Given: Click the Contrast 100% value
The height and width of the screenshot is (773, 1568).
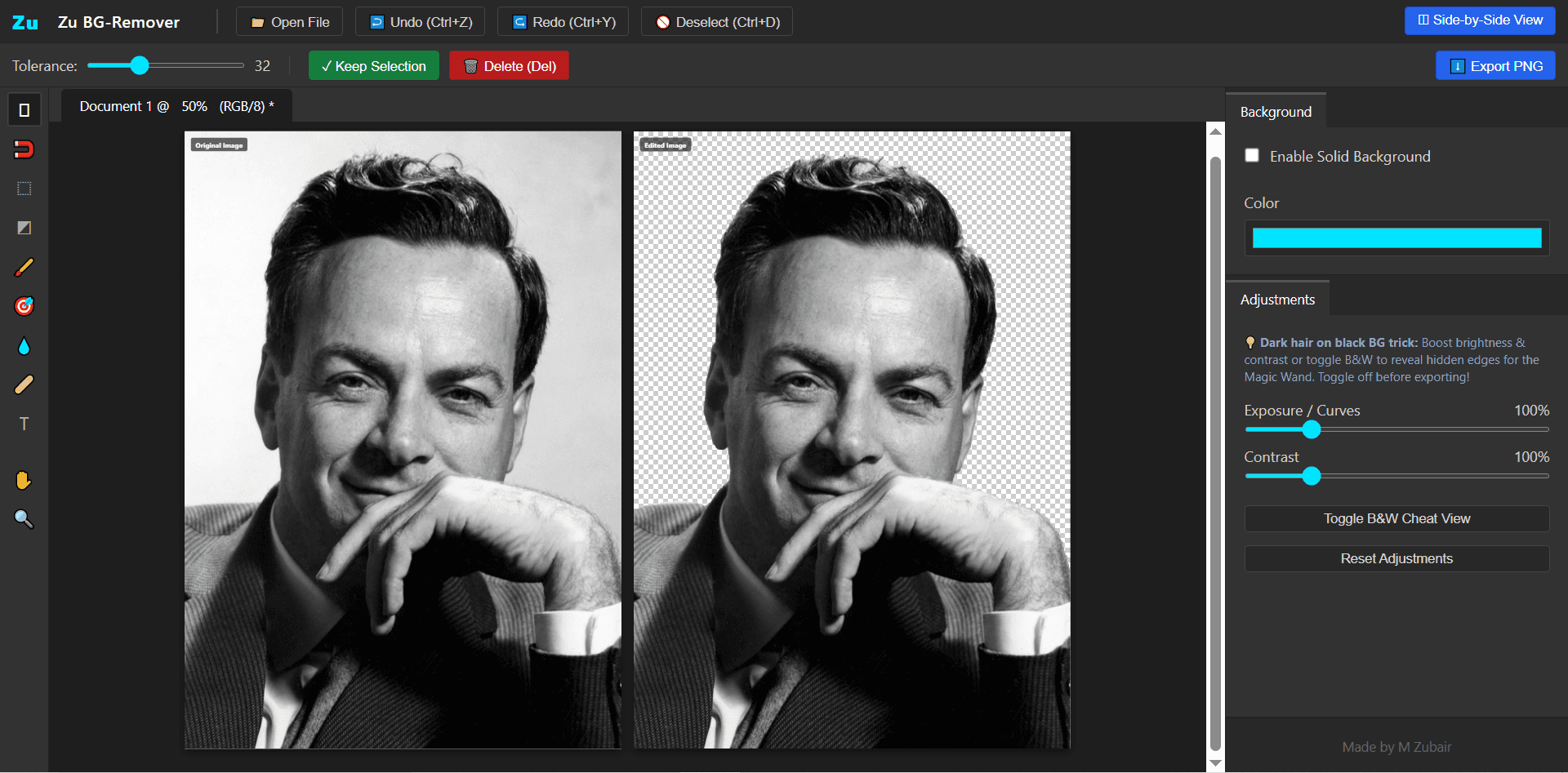Looking at the screenshot, I should tap(1531, 457).
